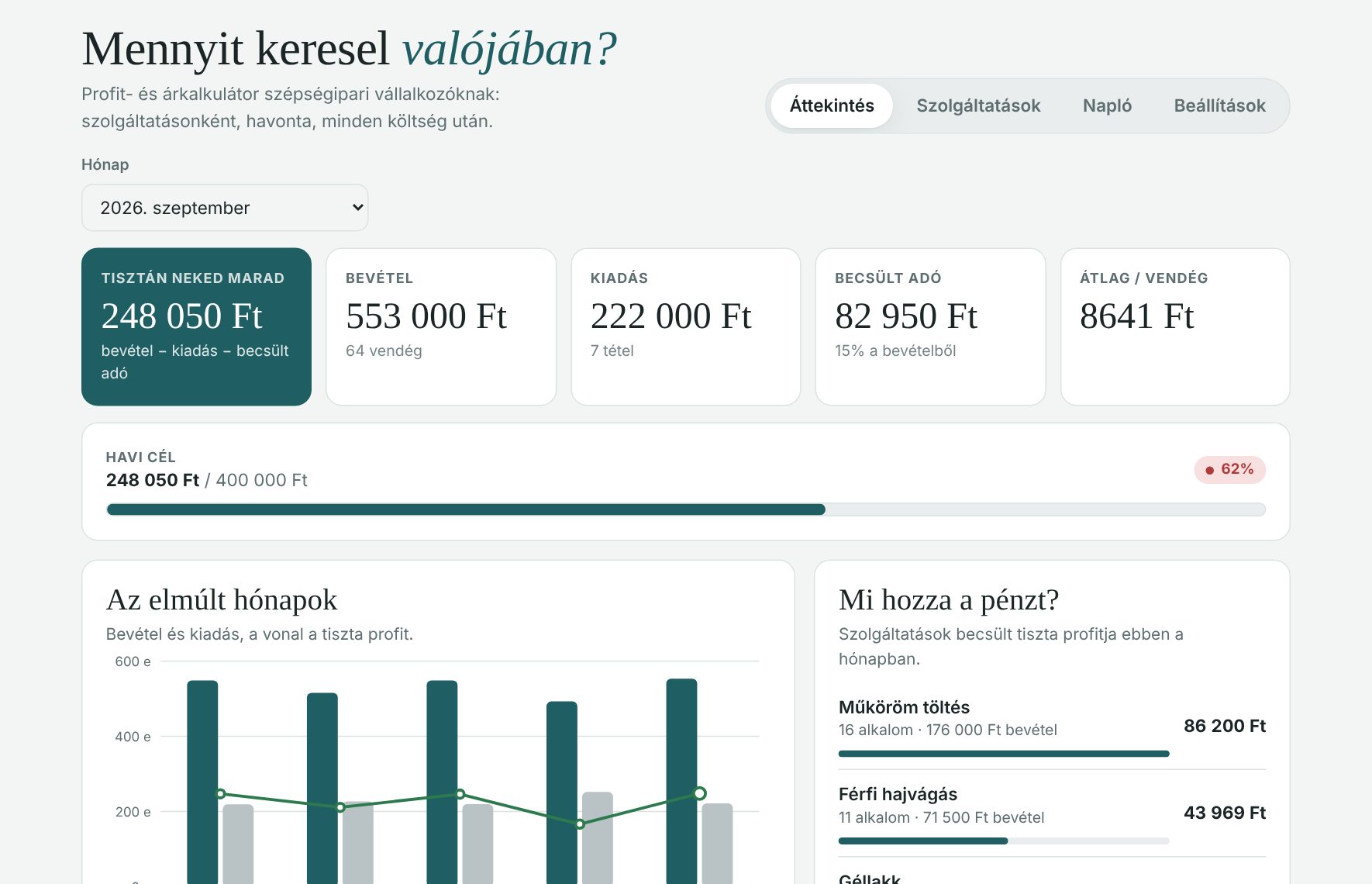Click the "Hónap" field label
This screenshot has width=1372, height=884.
click(105, 164)
